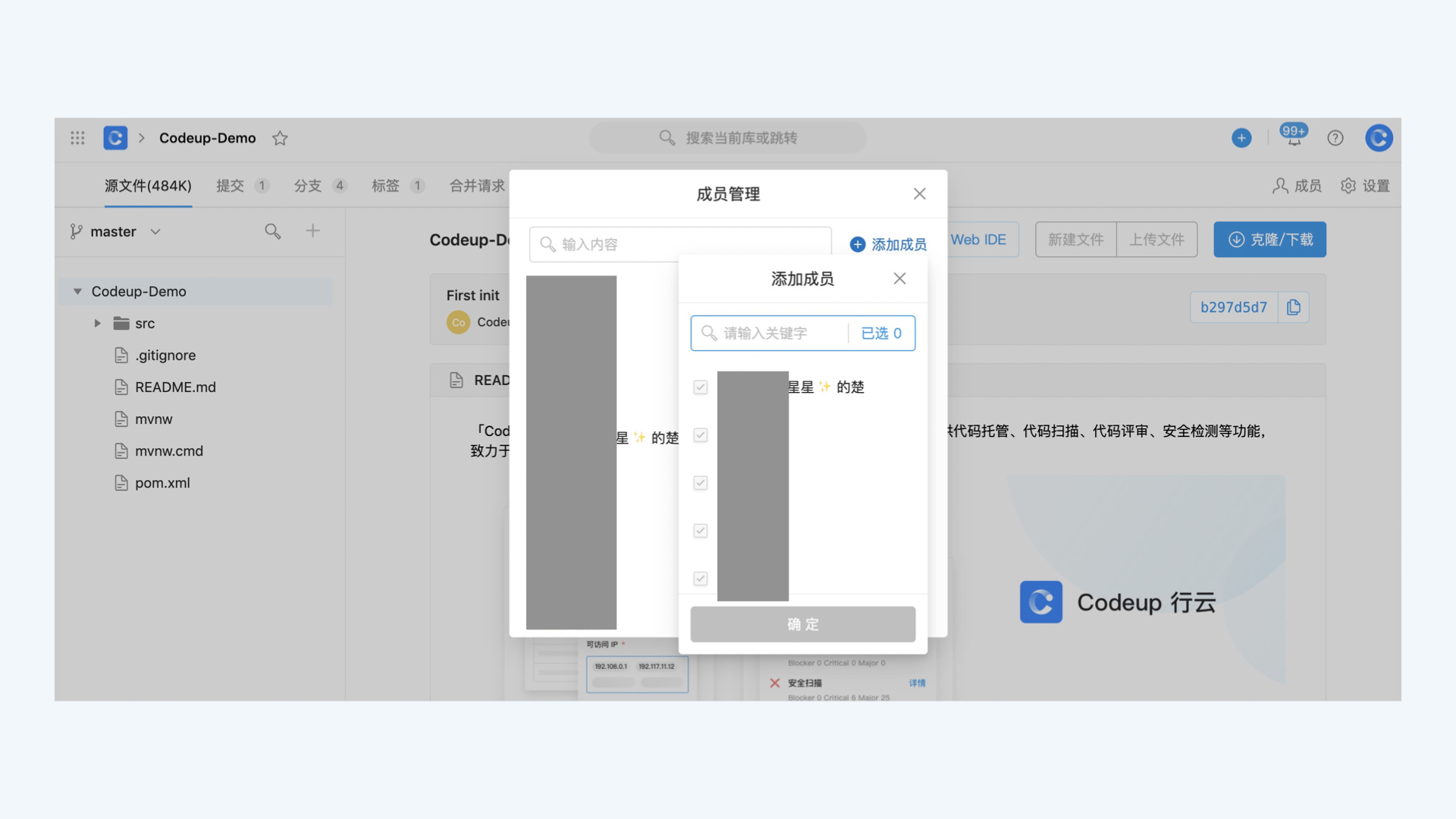Viewport: 1456px width, 819px height.
Task: Open notifications with 99+ badge
Action: pyautogui.click(x=1294, y=136)
